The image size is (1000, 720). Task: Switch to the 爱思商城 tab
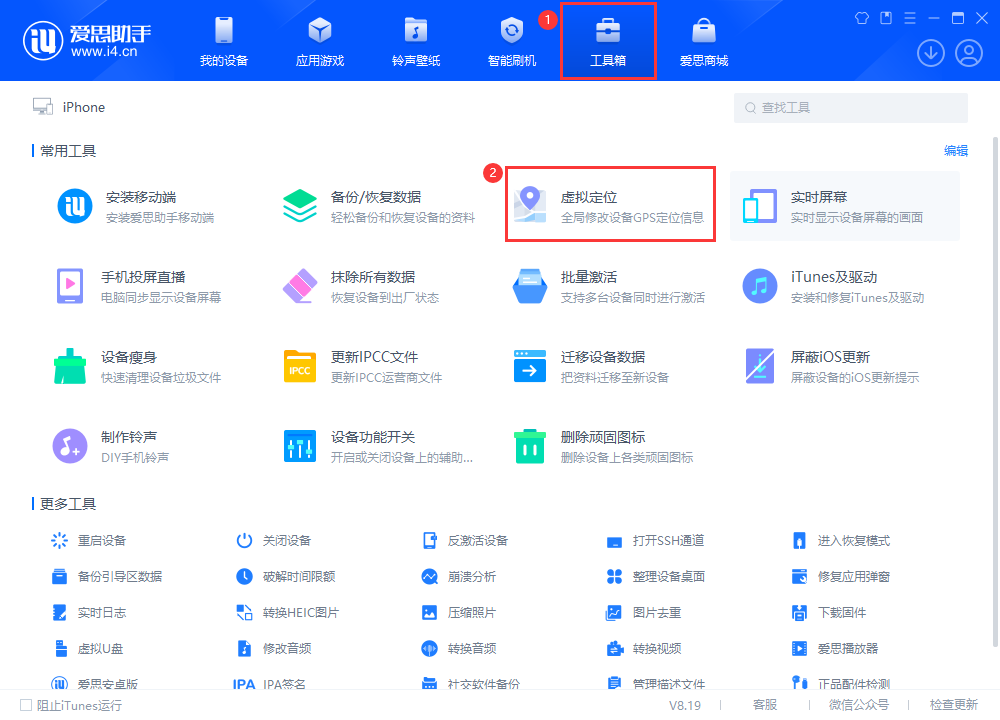pos(706,40)
